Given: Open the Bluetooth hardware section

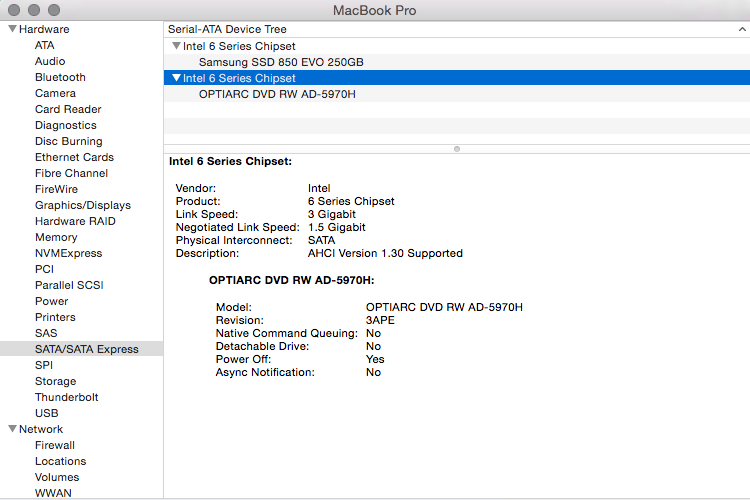Looking at the screenshot, I should coord(60,78).
